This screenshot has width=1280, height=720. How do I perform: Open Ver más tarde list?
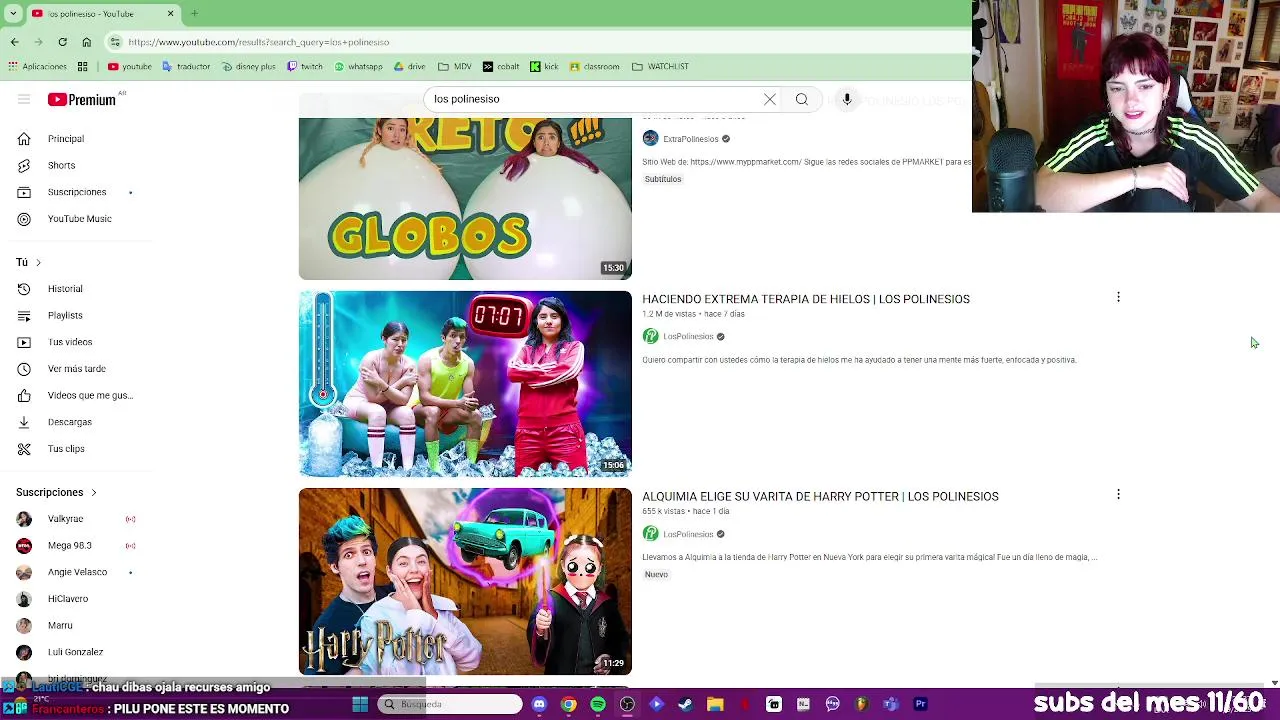[x=75, y=369]
